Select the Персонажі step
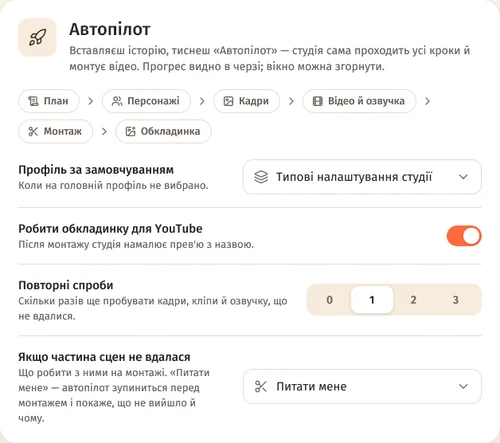500x443 pixels. (x=146, y=101)
